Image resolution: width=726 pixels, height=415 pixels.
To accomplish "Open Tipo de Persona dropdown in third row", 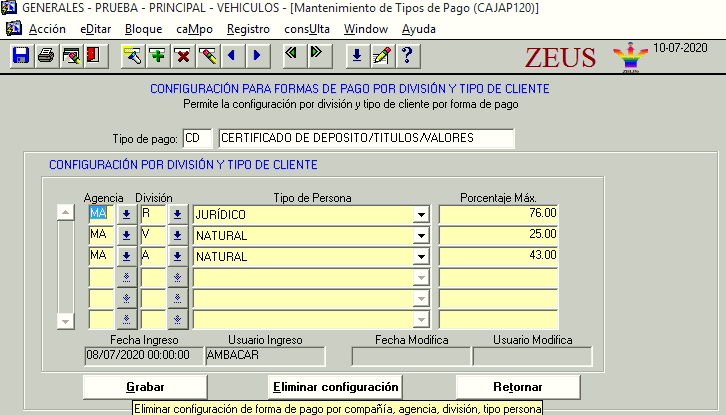I will [x=421, y=257].
